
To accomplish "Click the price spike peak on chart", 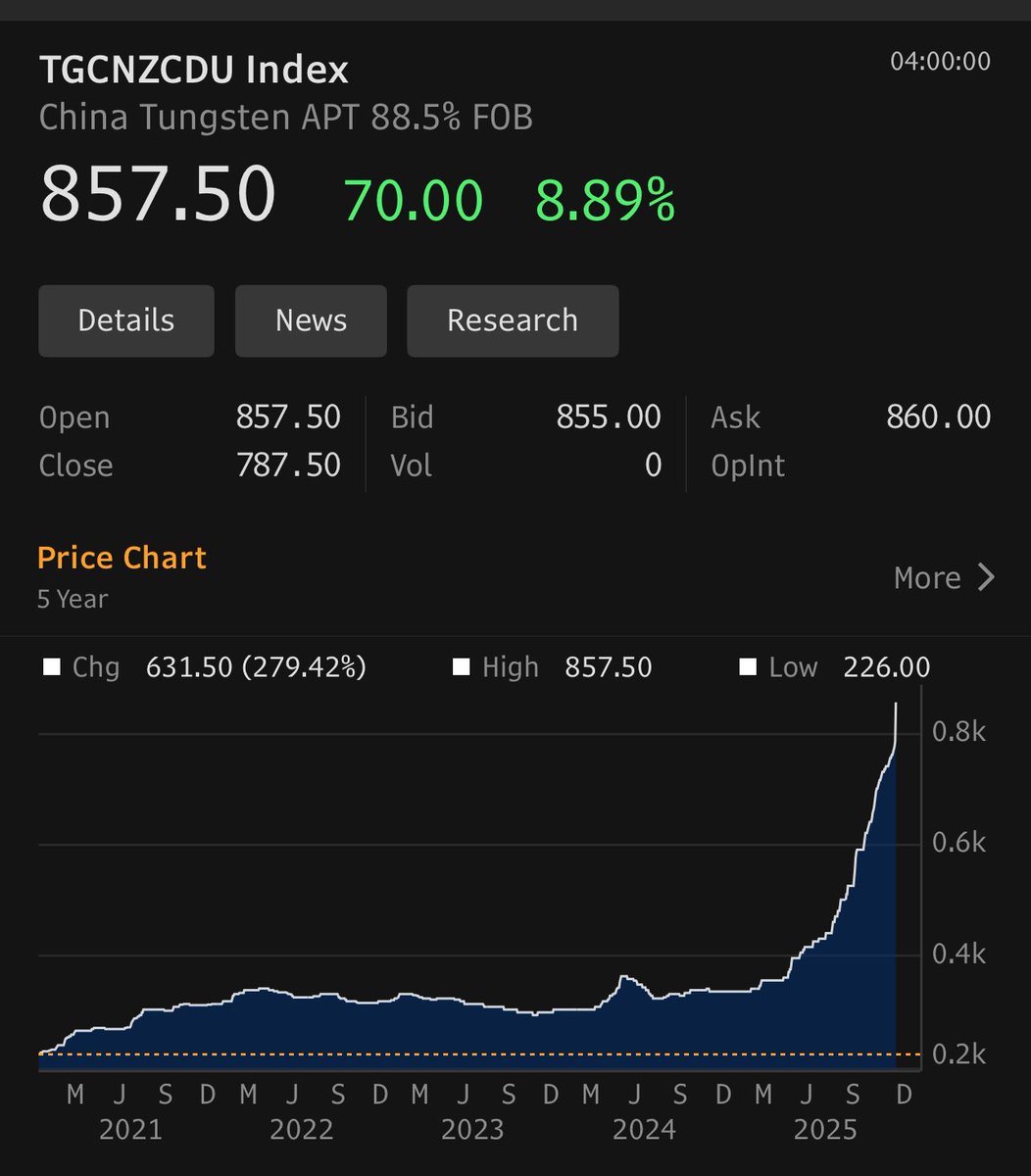I will point(896,706).
